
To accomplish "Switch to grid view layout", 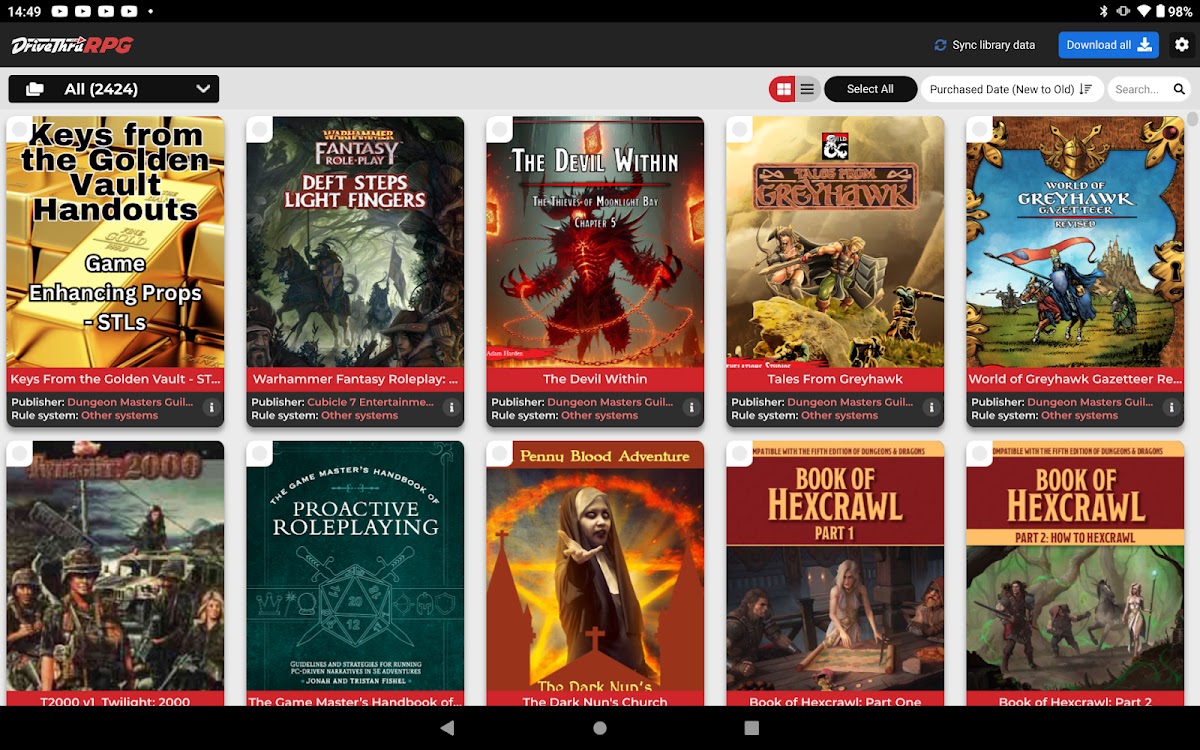I will [783, 89].
